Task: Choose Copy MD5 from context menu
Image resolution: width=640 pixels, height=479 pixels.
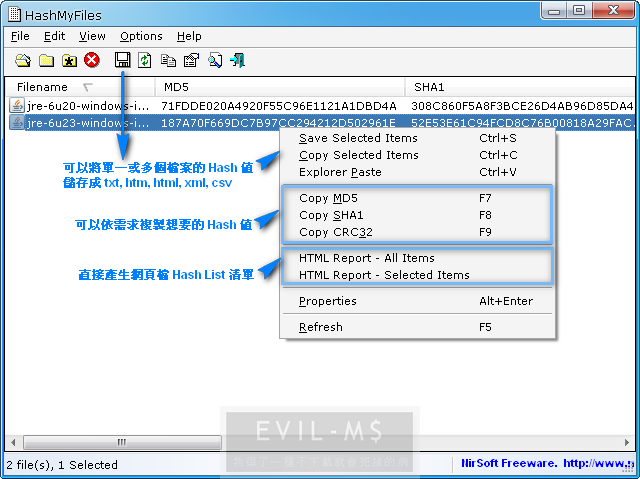Action: coord(417,198)
